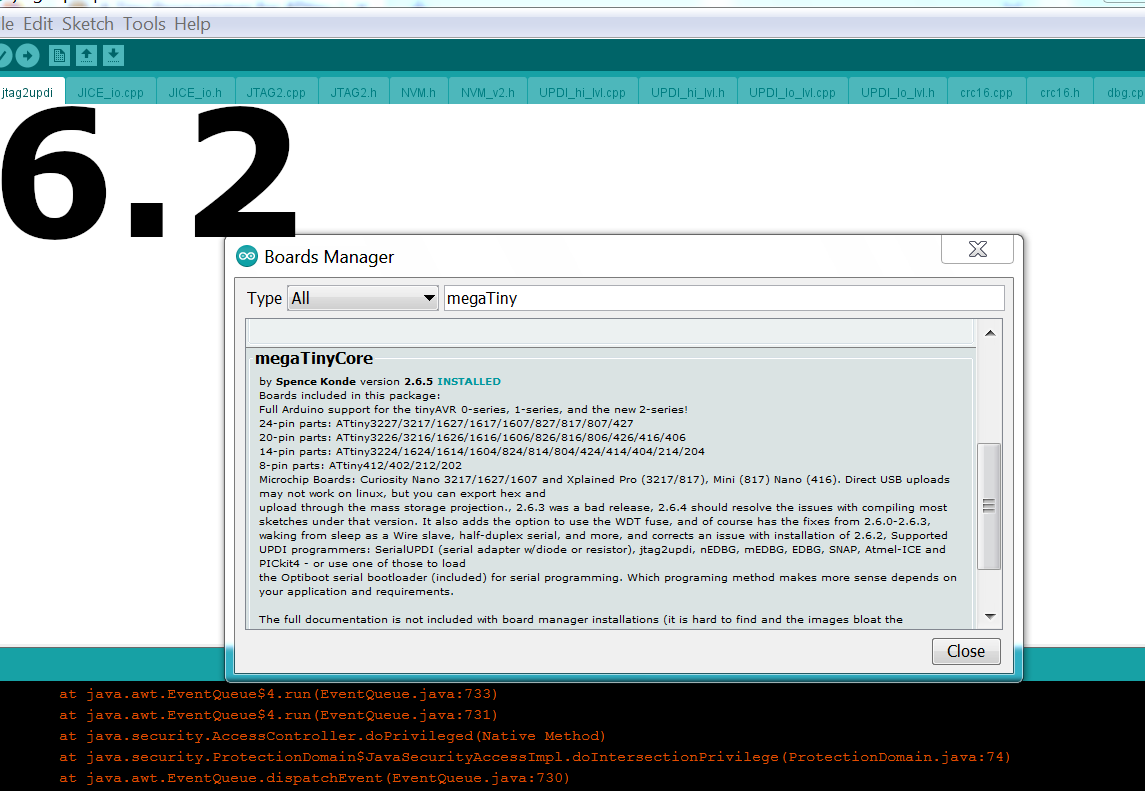
Task: Switch to the JTAG2.cpp tab
Action: tap(276, 93)
